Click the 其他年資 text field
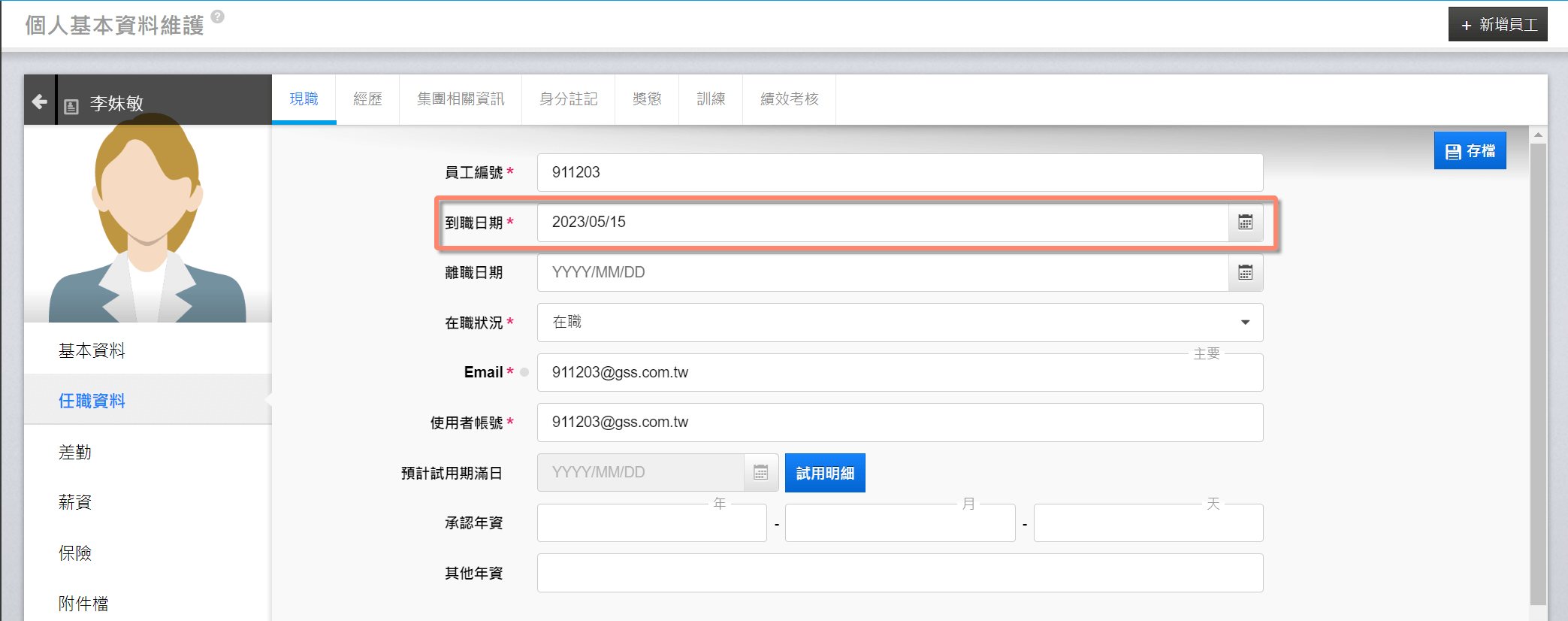This screenshot has height=621, width=1568. (x=899, y=574)
